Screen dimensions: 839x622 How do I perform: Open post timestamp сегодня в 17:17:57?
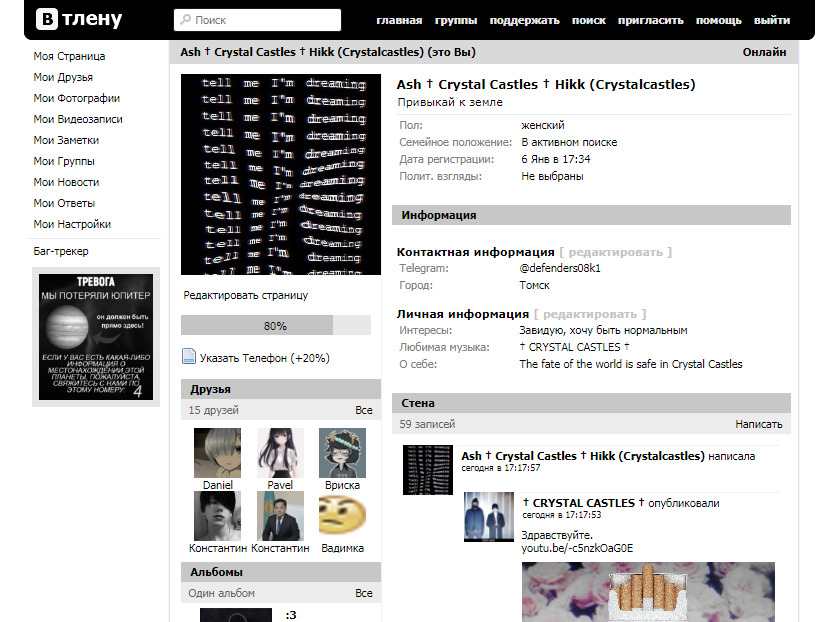tap(501, 468)
